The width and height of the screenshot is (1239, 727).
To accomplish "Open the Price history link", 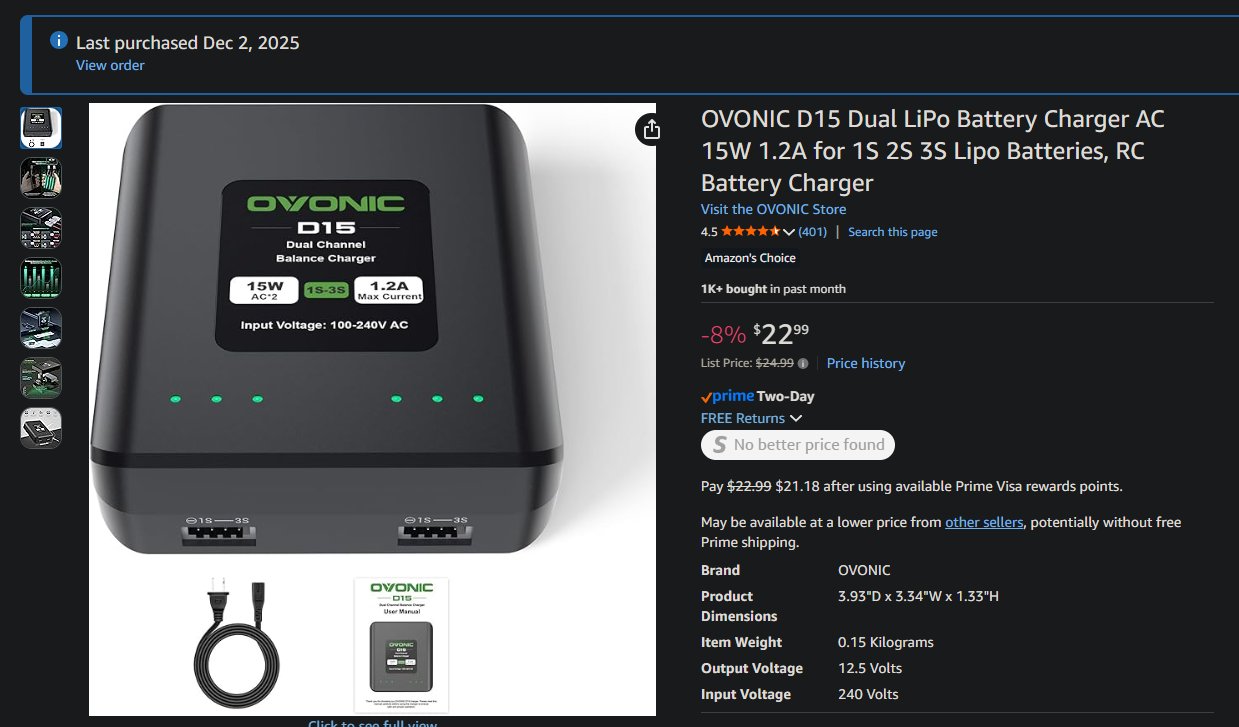I will coord(866,363).
